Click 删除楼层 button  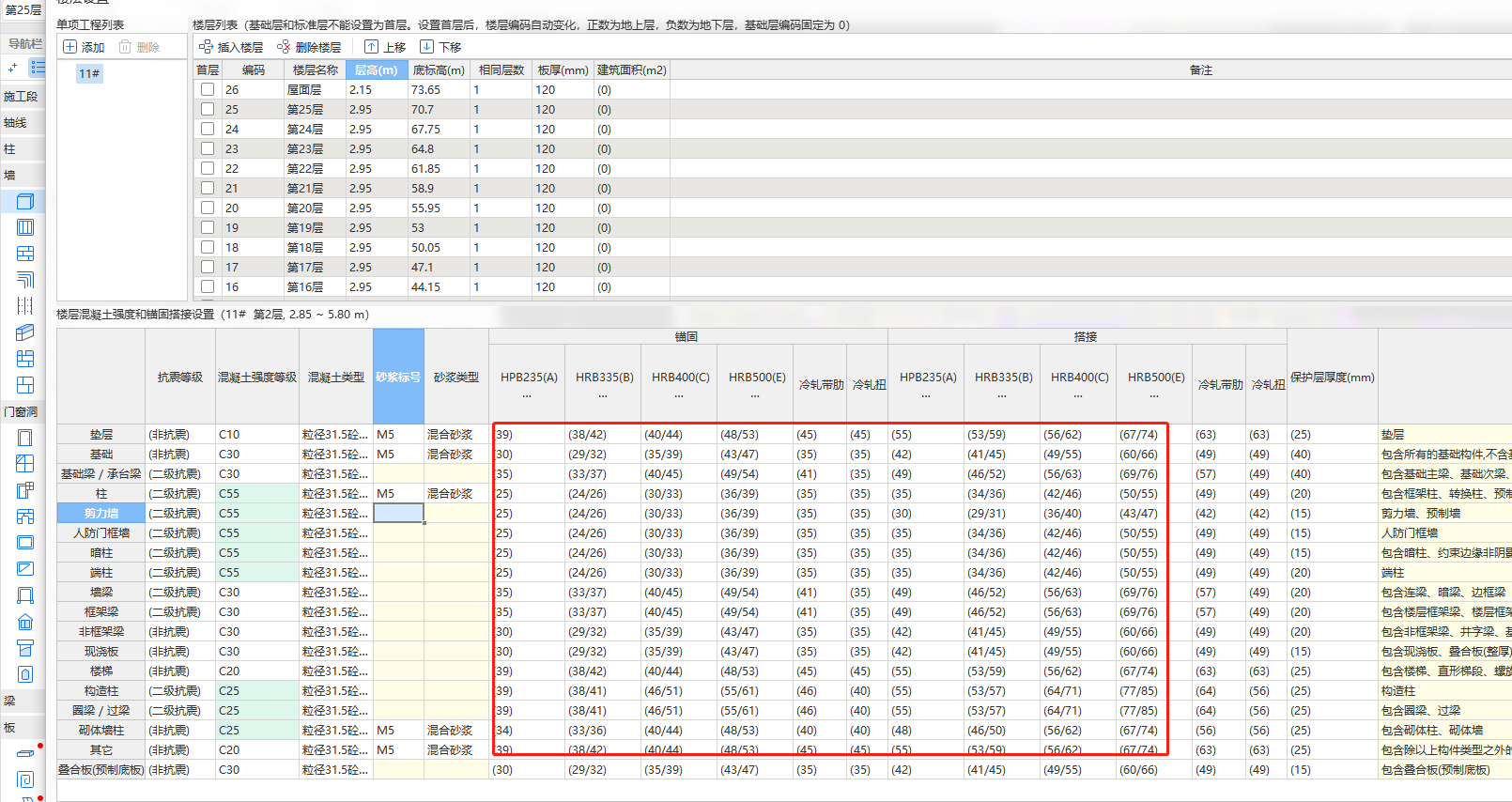tap(309, 47)
